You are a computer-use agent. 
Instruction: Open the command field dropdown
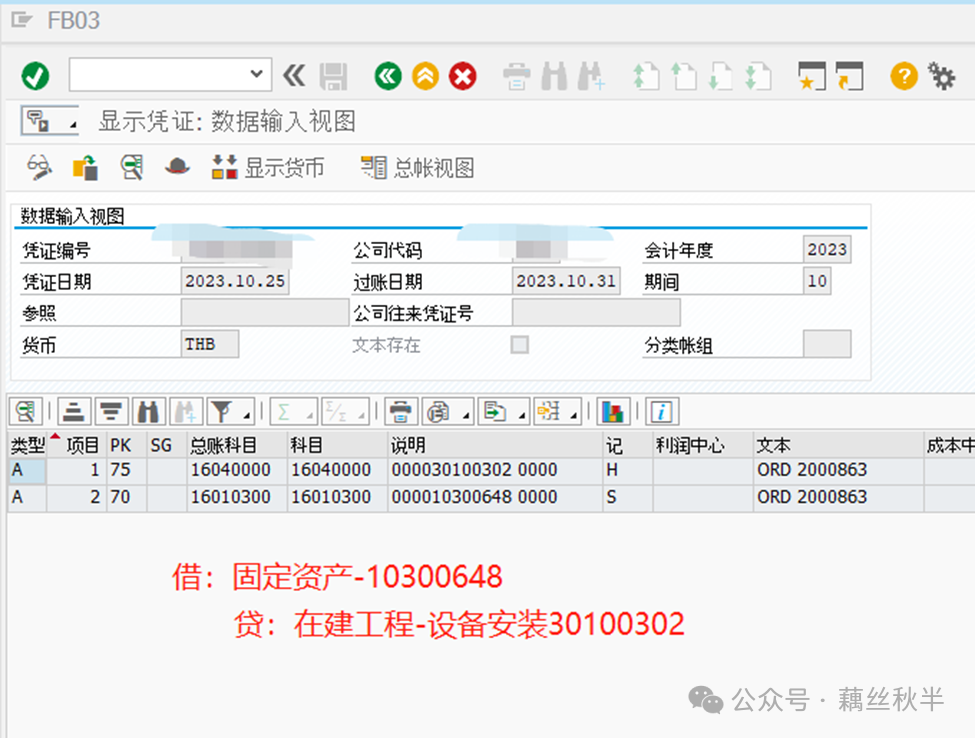coord(256,74)
